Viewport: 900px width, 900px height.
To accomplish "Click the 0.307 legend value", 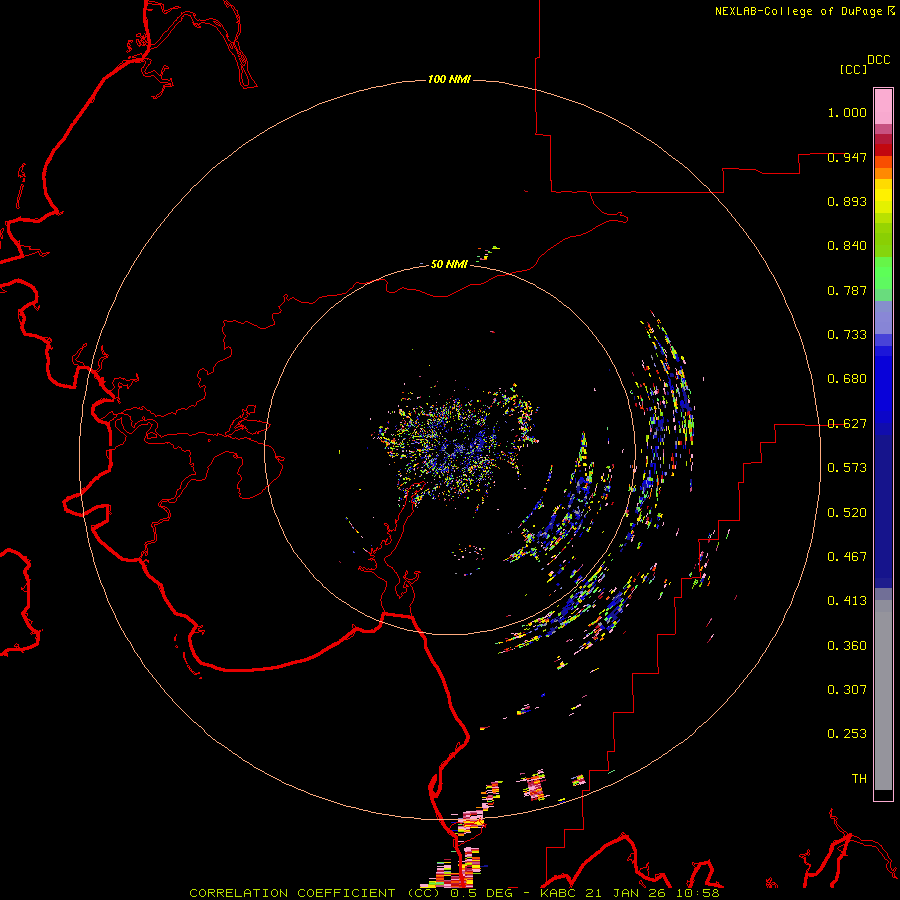I will [847, 690].
